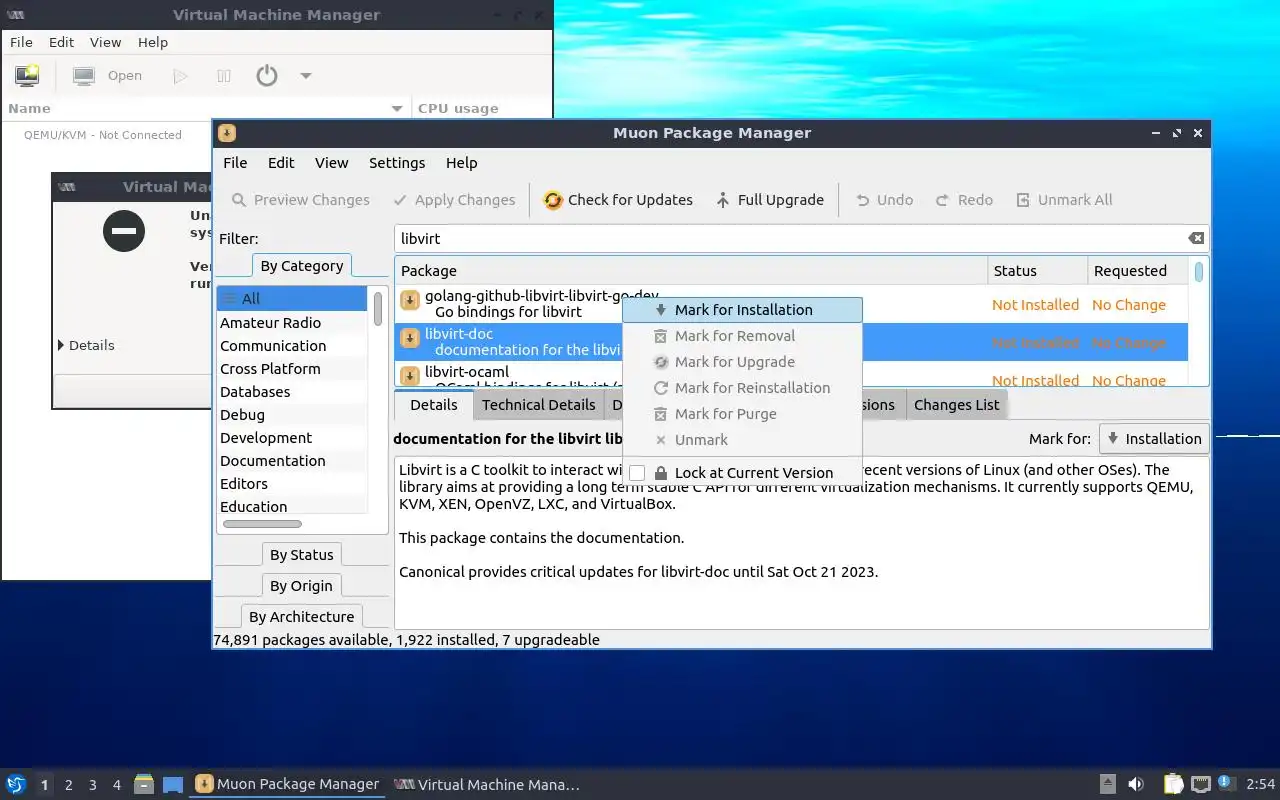Viewport: 1280px width, 800px height.
Task: Click the Pause VM icon
Action: pyautogui.click(x=224, y=76)
